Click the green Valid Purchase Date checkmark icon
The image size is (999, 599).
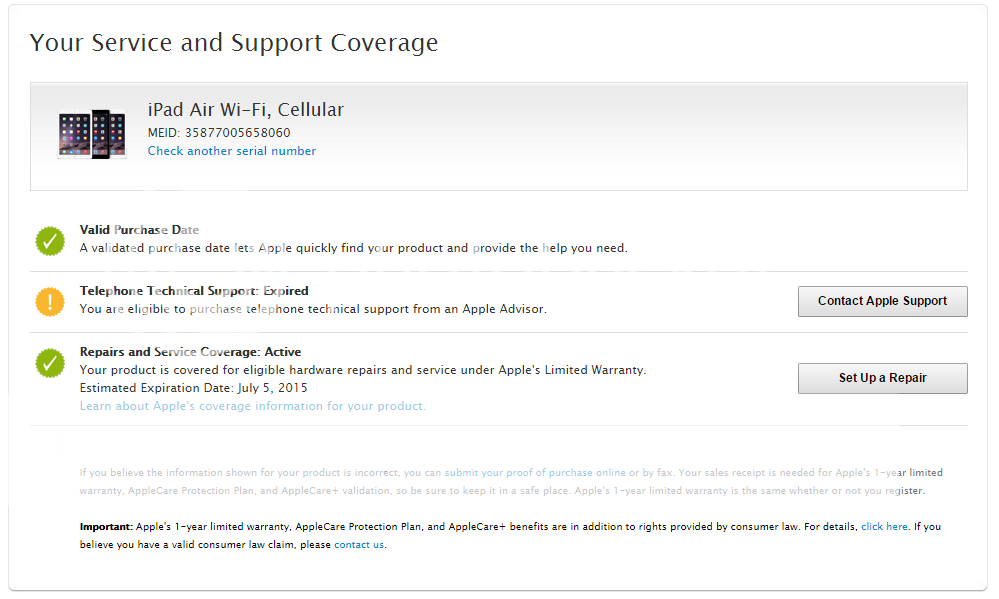coord(49,240)
